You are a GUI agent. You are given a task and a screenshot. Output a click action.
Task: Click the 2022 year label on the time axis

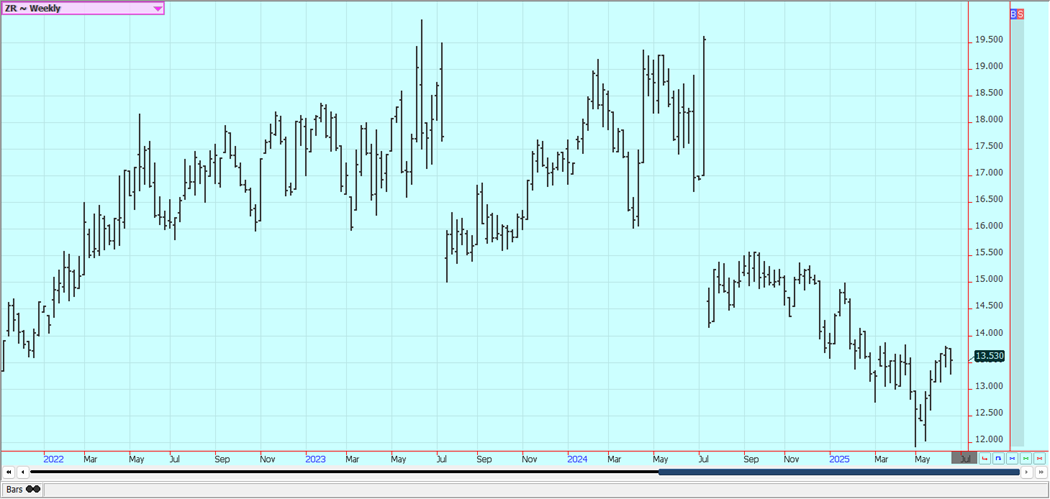(53, 459)
